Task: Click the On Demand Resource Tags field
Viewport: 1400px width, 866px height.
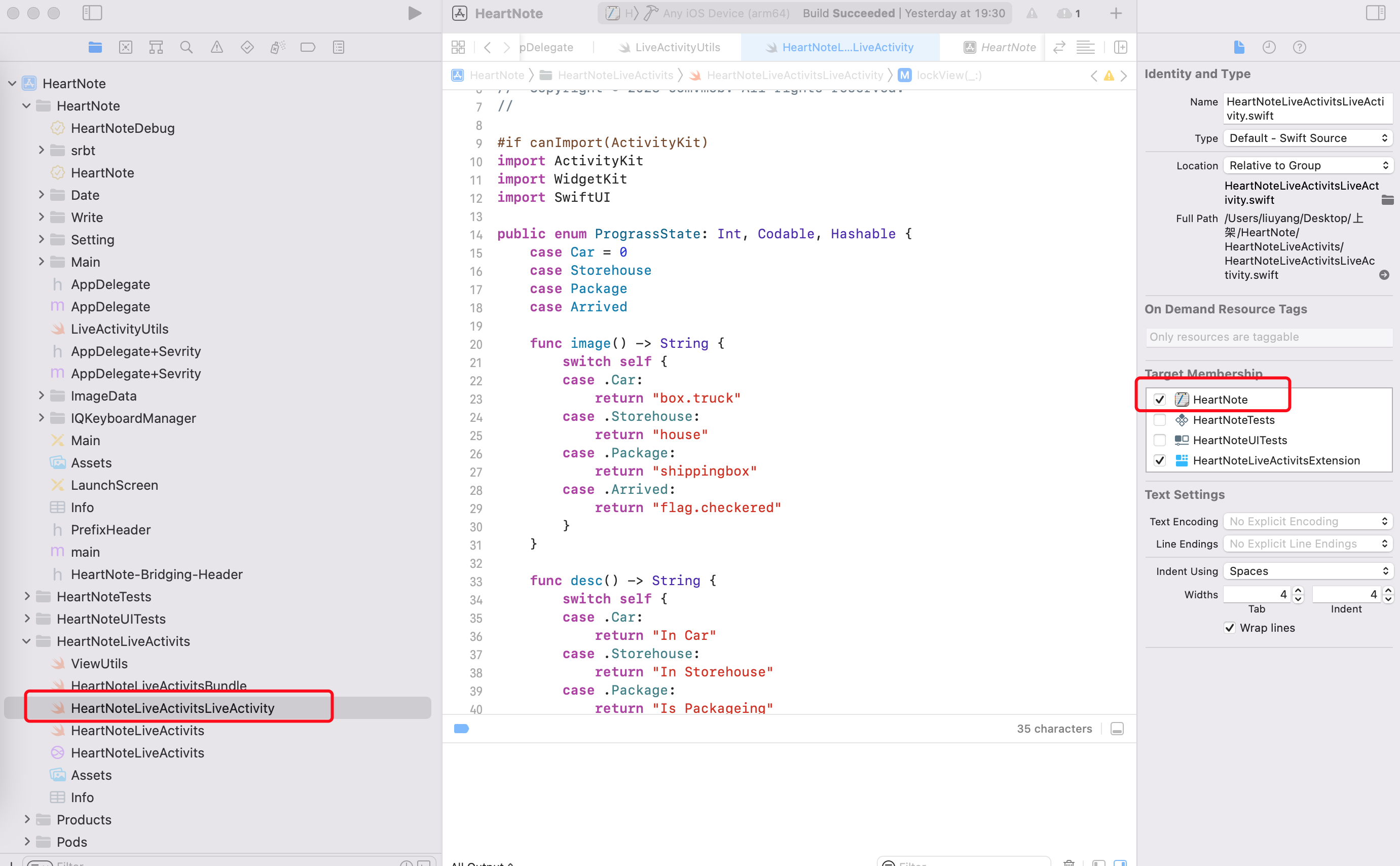Action: pyautogui.click(x=1269, y=337)
